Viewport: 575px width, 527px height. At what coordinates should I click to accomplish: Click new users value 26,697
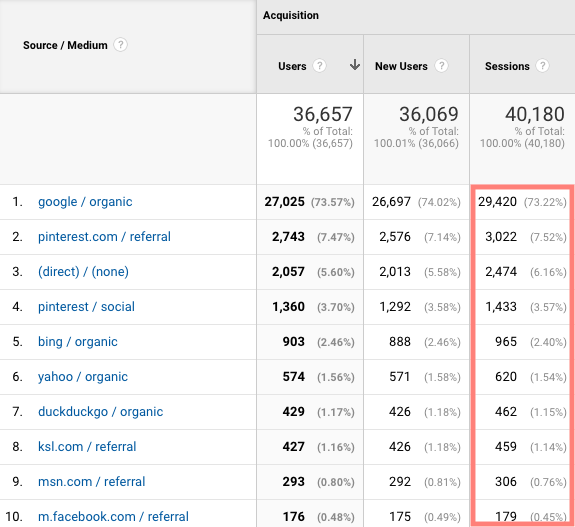[391, 202]
